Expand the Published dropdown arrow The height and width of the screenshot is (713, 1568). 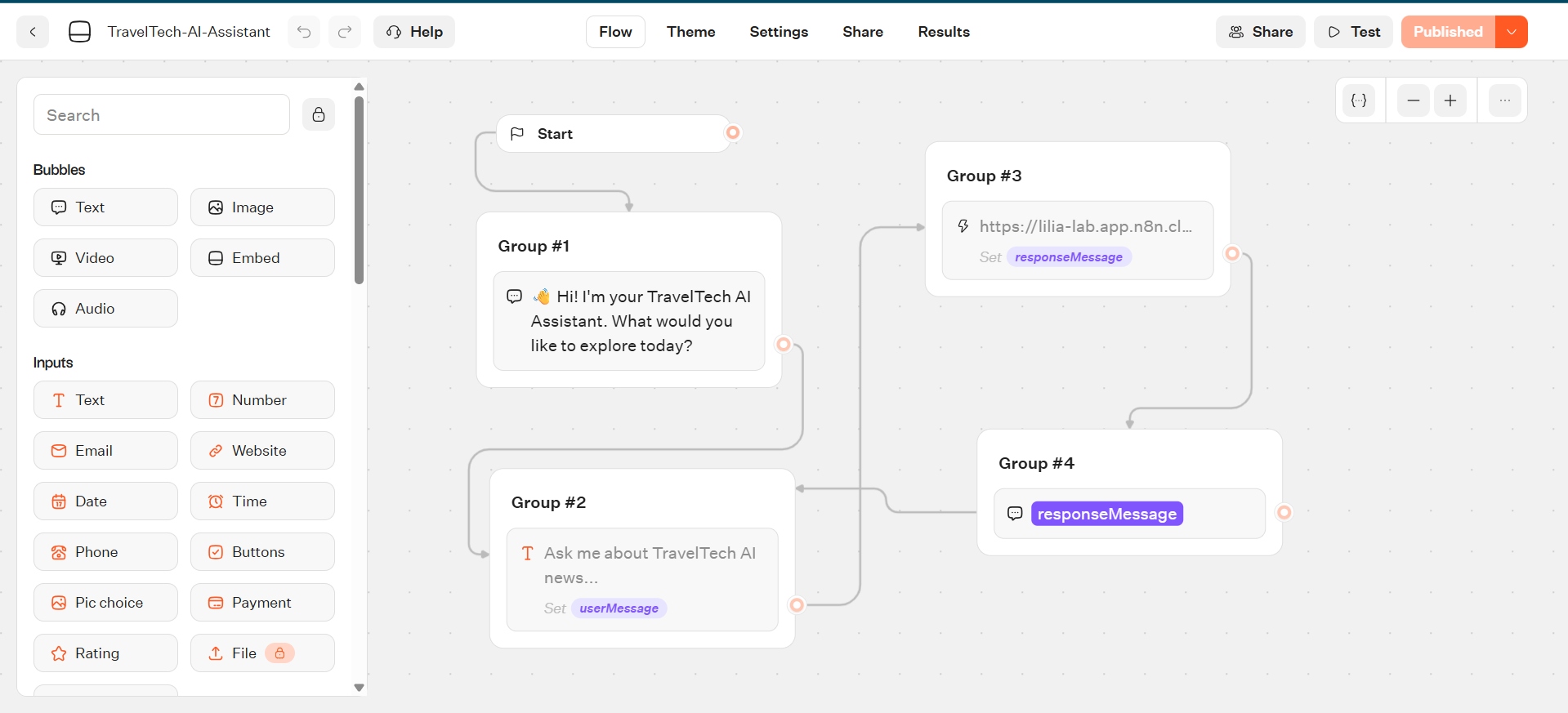pyautogui.click(x=1512, y=32)
